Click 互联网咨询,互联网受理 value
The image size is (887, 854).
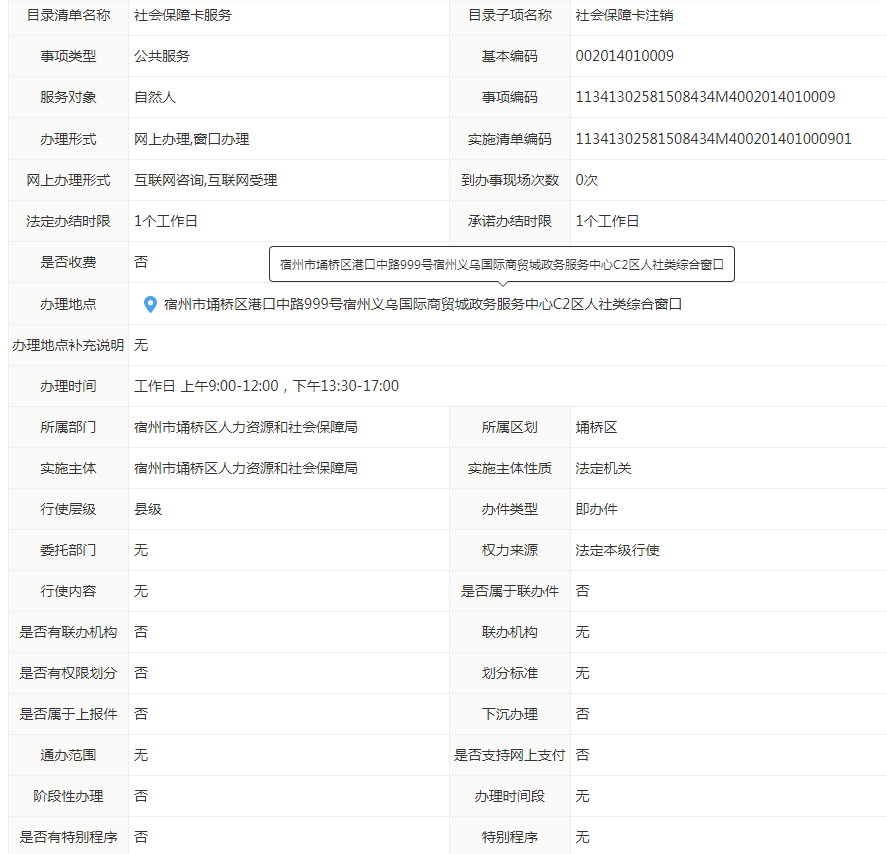point(206,180)
